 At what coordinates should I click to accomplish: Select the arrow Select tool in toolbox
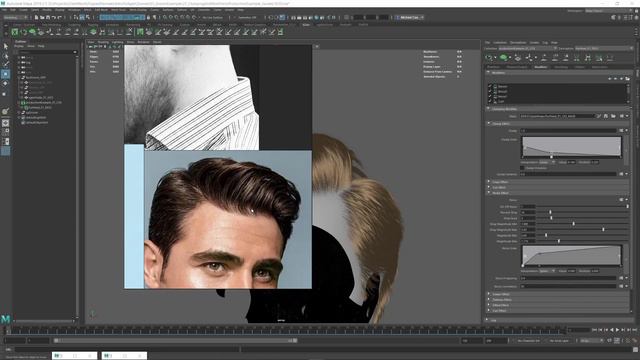click(5, 47)
